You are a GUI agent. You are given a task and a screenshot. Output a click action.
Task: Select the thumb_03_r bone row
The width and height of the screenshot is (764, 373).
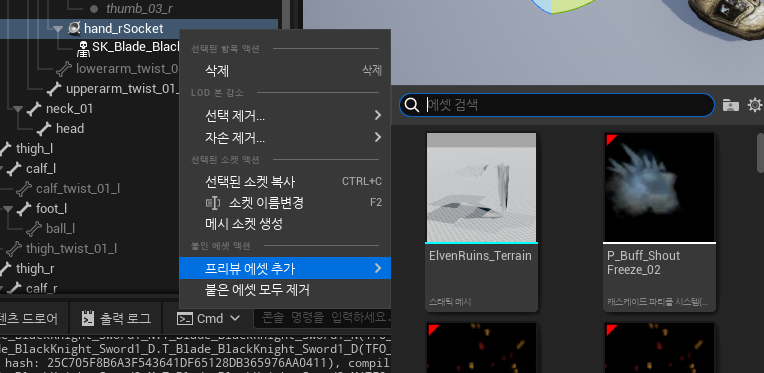[139, 9]
